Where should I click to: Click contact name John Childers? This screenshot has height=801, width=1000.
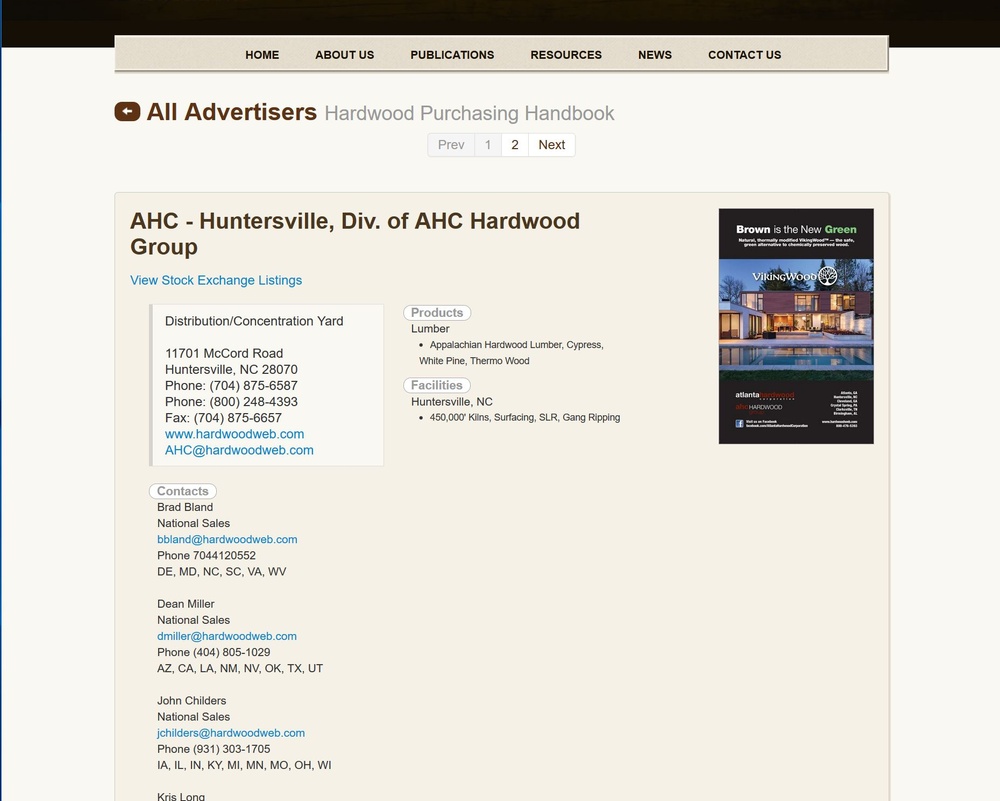coord(191,701)
